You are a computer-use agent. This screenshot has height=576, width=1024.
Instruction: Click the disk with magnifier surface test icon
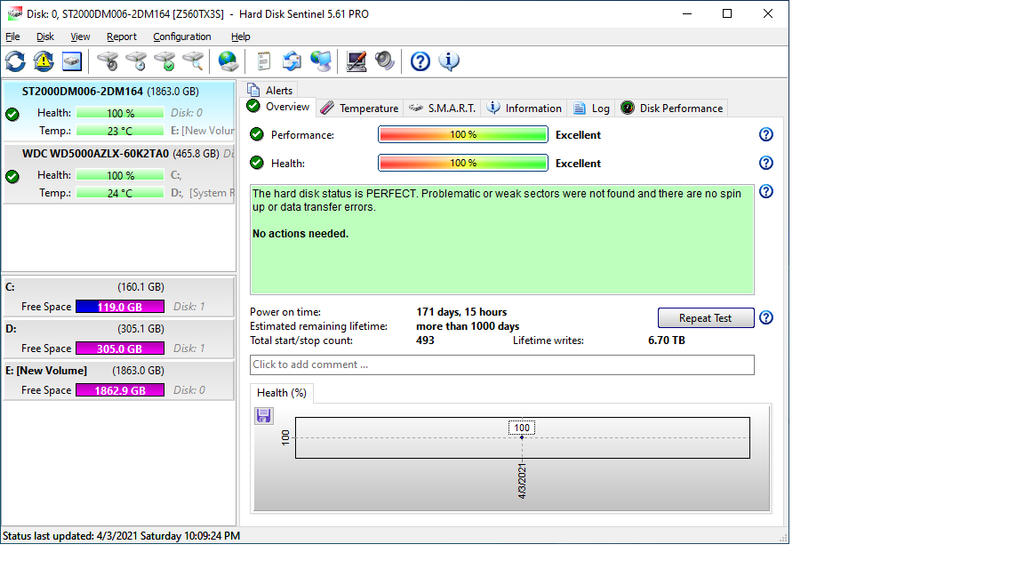[193, 61]
